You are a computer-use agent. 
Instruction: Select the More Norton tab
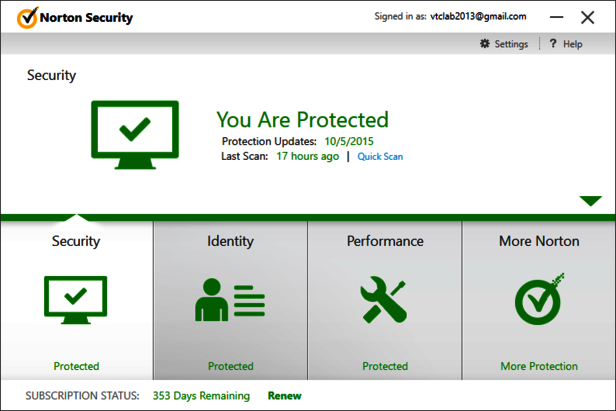pyautogui.click(x=539, y=241)
